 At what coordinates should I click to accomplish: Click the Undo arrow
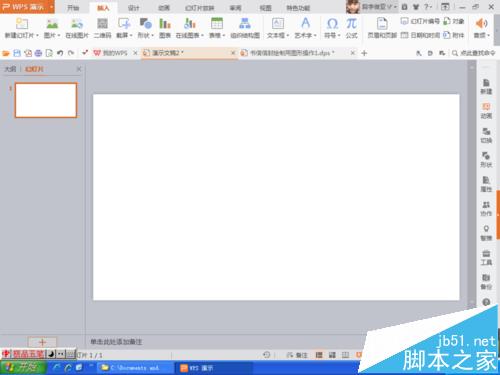pos(60,53)
